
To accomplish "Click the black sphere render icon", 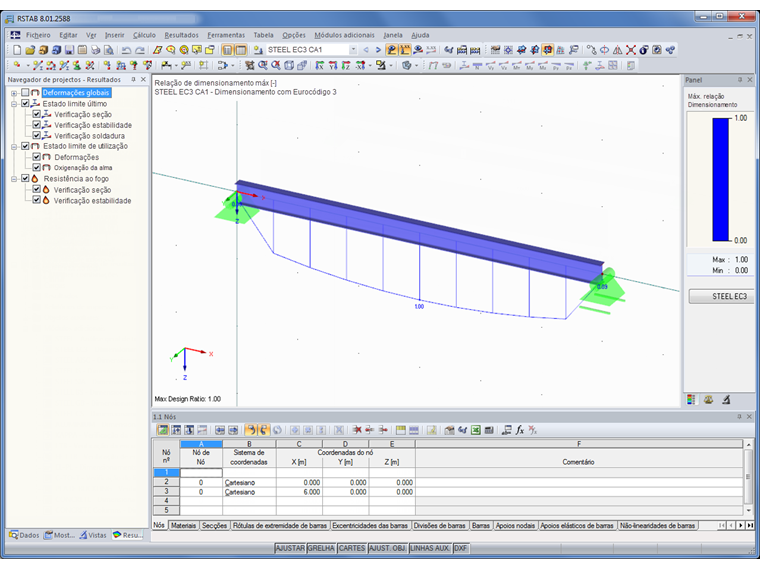I will coord(644,50).
